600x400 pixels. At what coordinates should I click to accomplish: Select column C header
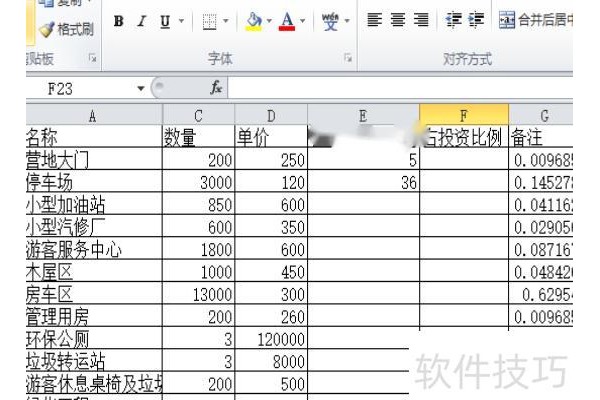click(x=199, y=116)
